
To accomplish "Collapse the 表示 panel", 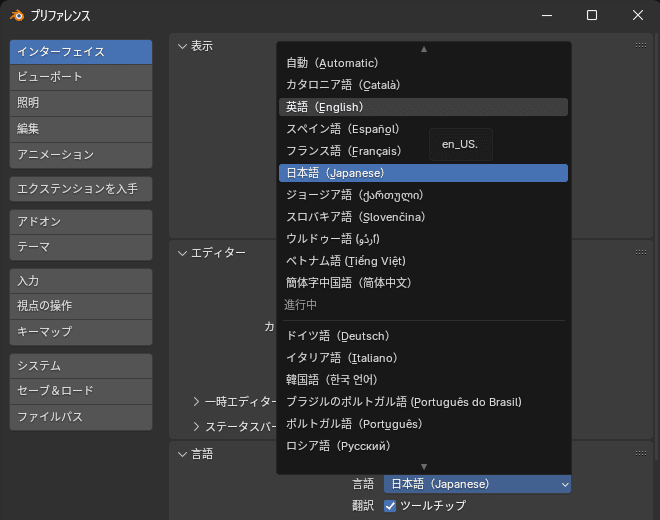I will point(182,46).
